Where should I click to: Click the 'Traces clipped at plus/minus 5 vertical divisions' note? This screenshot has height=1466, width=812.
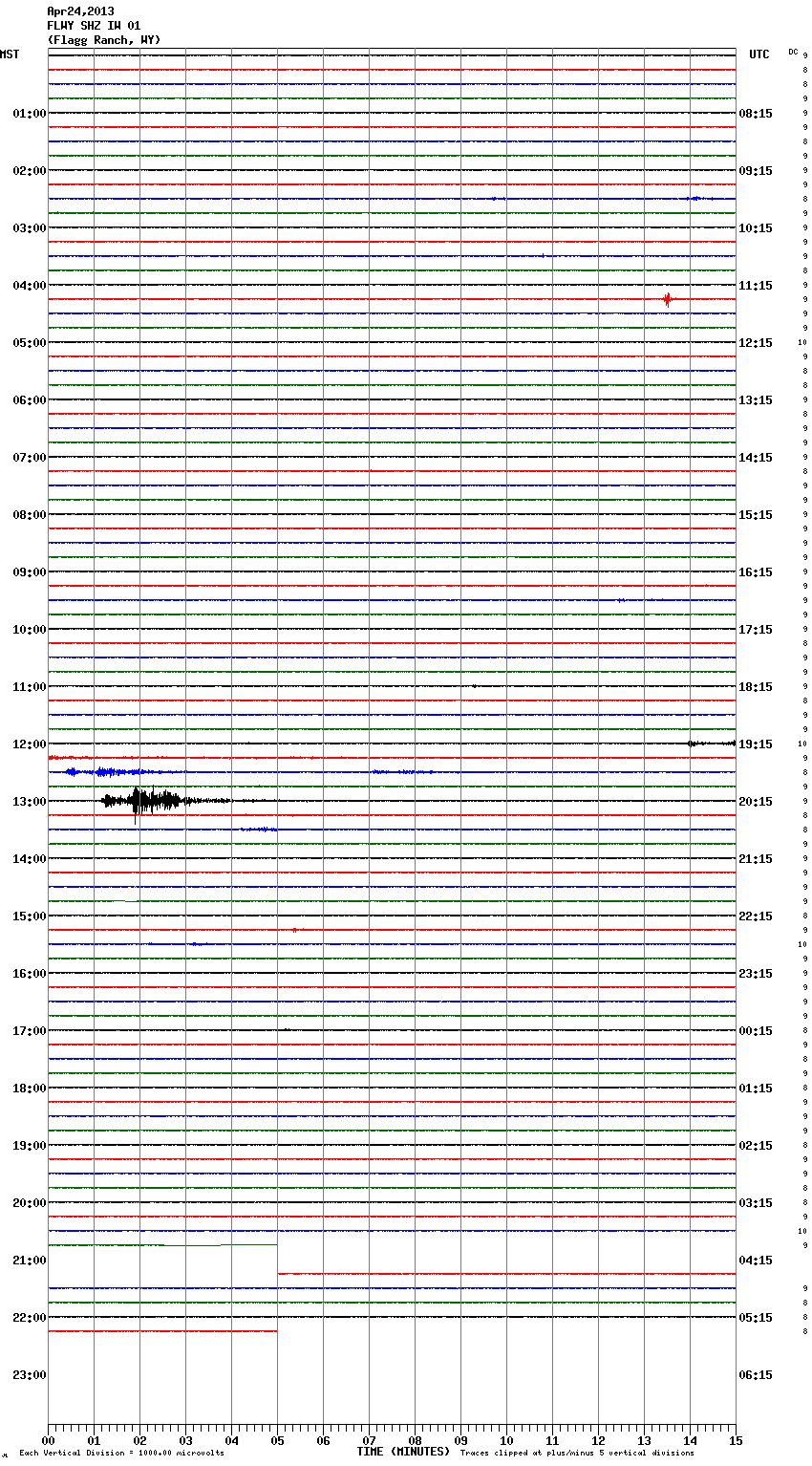(577, 1454)
